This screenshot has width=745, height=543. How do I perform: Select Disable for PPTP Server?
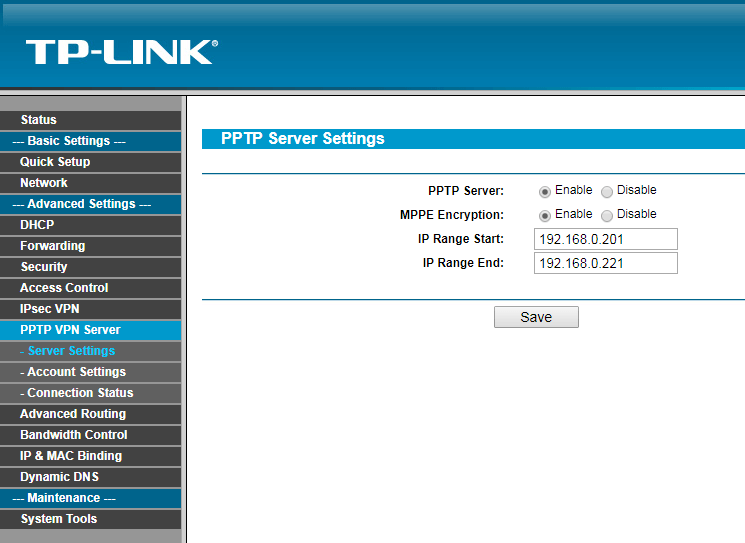[607, 191]
